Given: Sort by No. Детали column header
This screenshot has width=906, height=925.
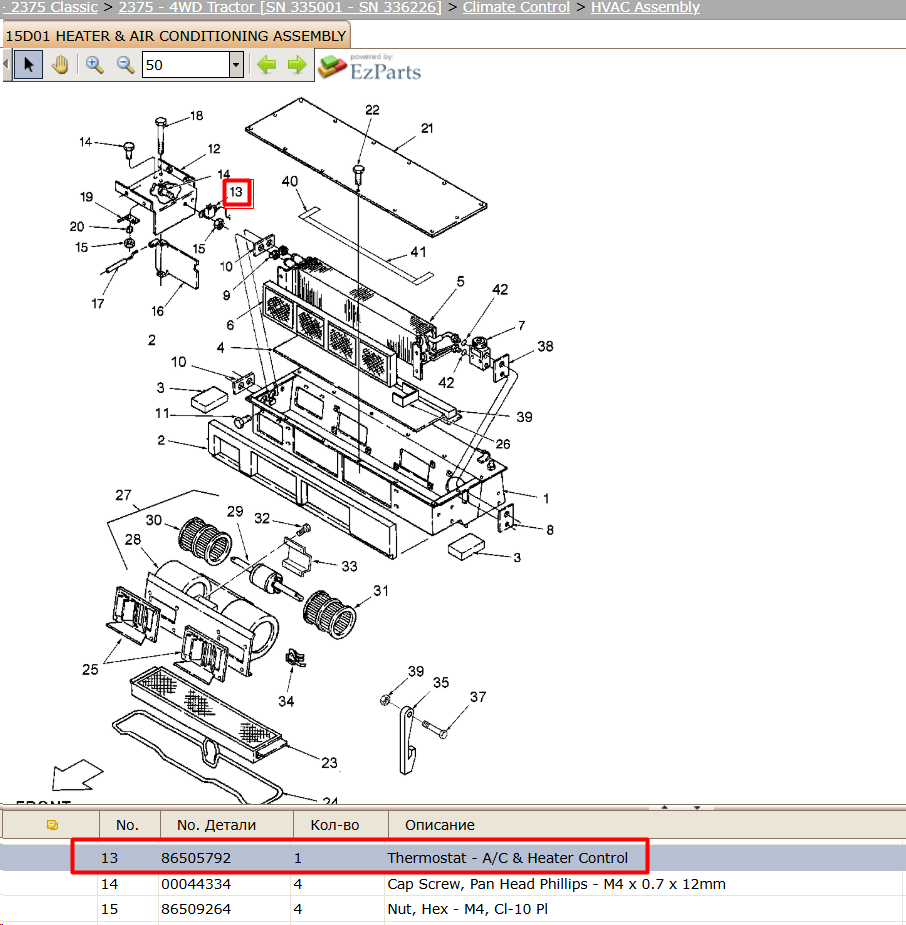Looking at the screenshot, I should 216,825.
